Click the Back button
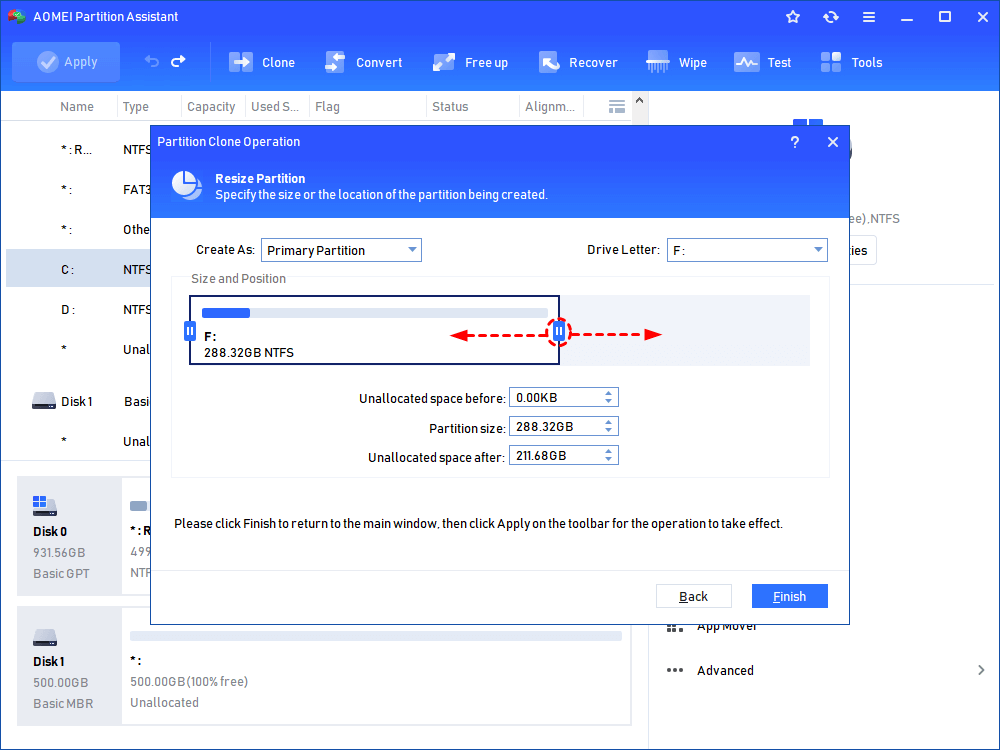This screenshot has width=1000, height=750. tap(693, 596)
